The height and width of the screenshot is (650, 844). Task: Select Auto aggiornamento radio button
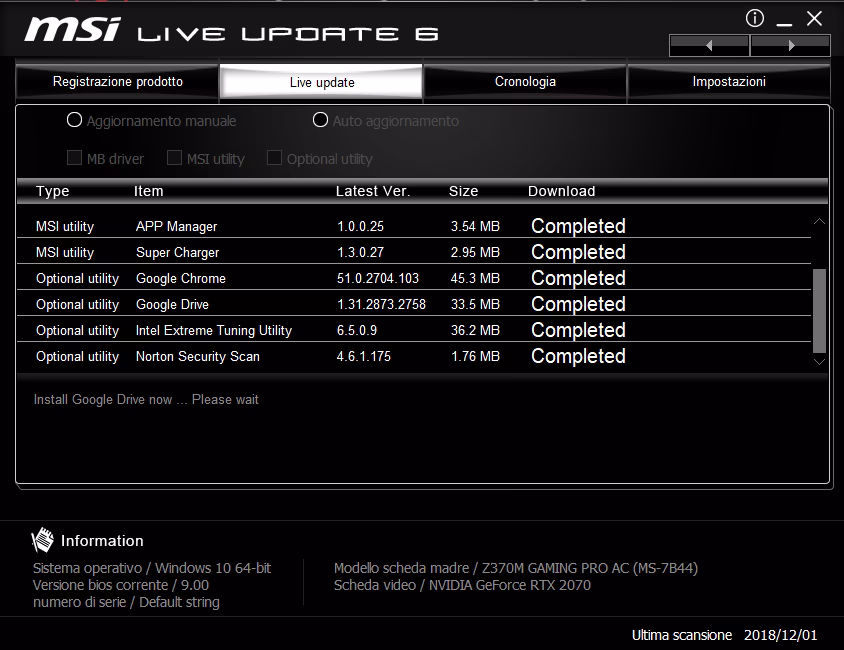click(x=320, y=120)
